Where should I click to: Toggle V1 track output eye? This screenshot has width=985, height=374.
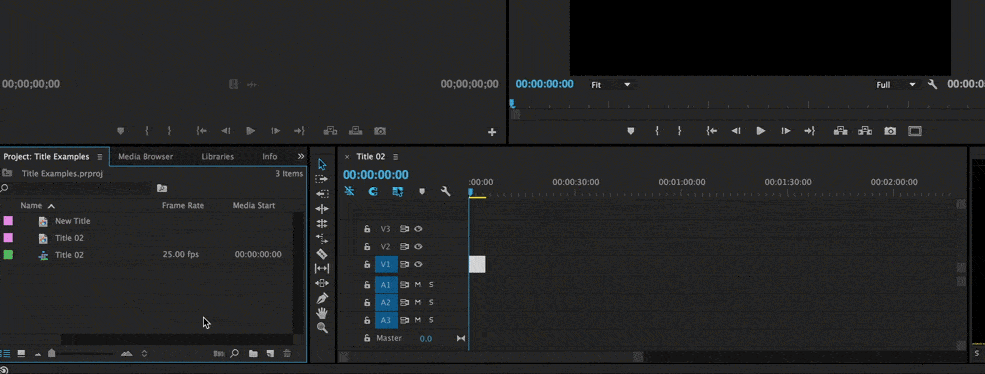(x=418, y=264)
